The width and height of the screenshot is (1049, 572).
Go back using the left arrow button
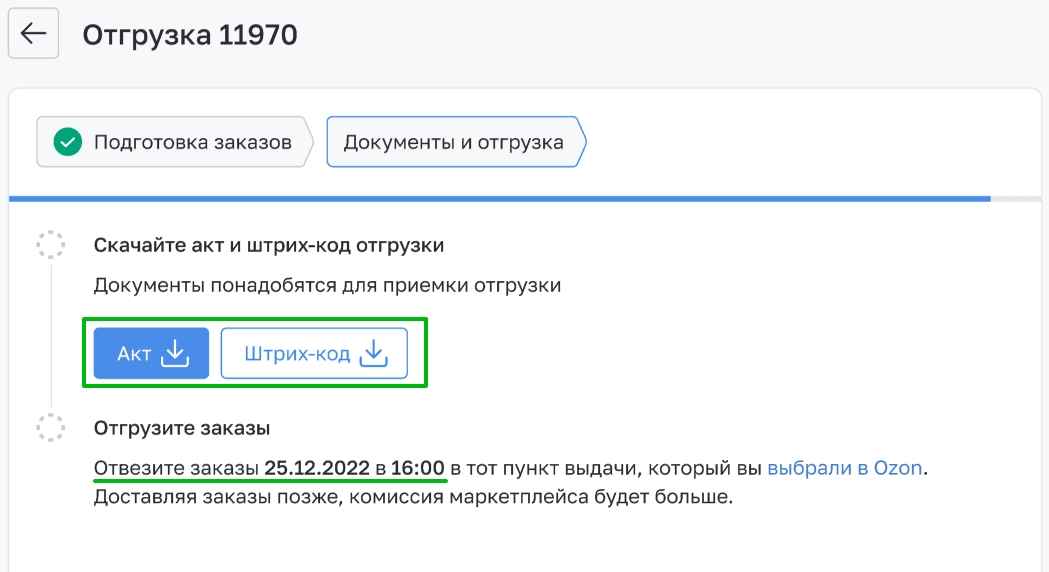(x=33, y=33)
